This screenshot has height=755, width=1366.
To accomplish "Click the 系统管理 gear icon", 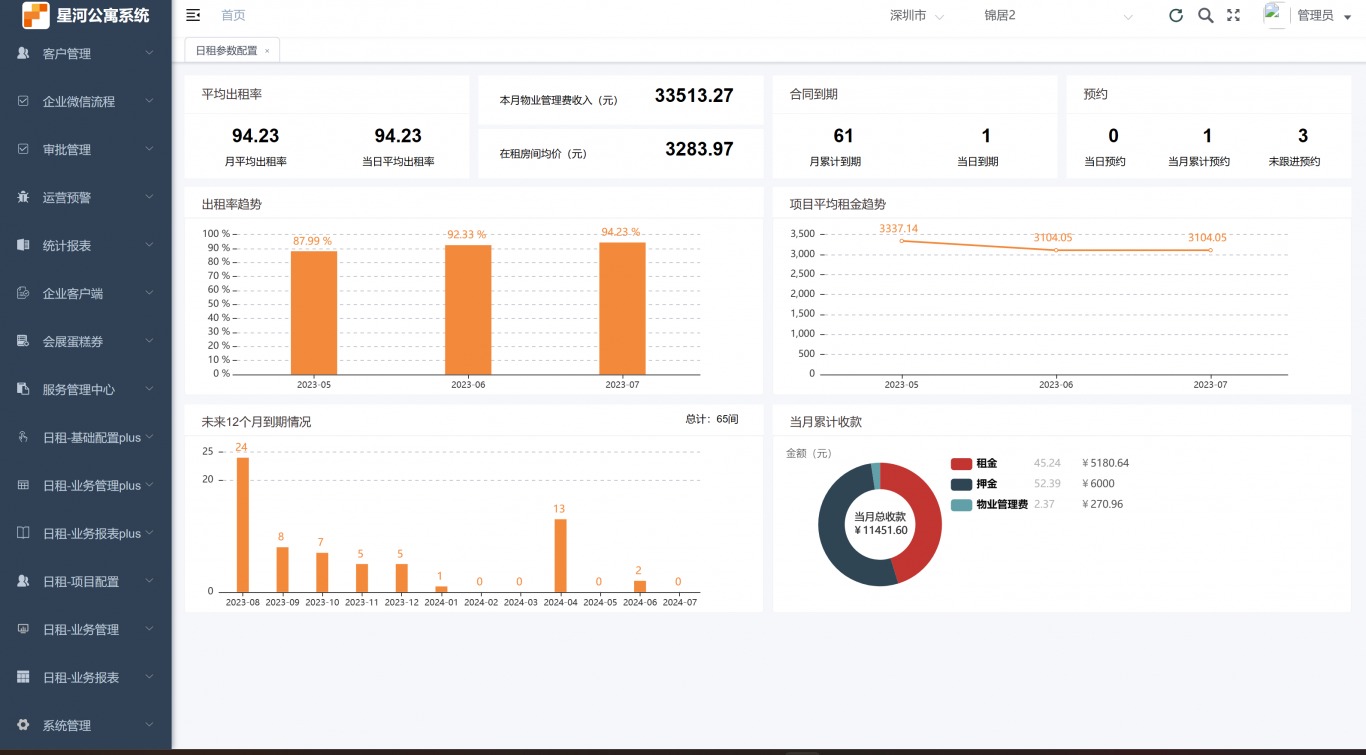I will click(x=23, y=725).
